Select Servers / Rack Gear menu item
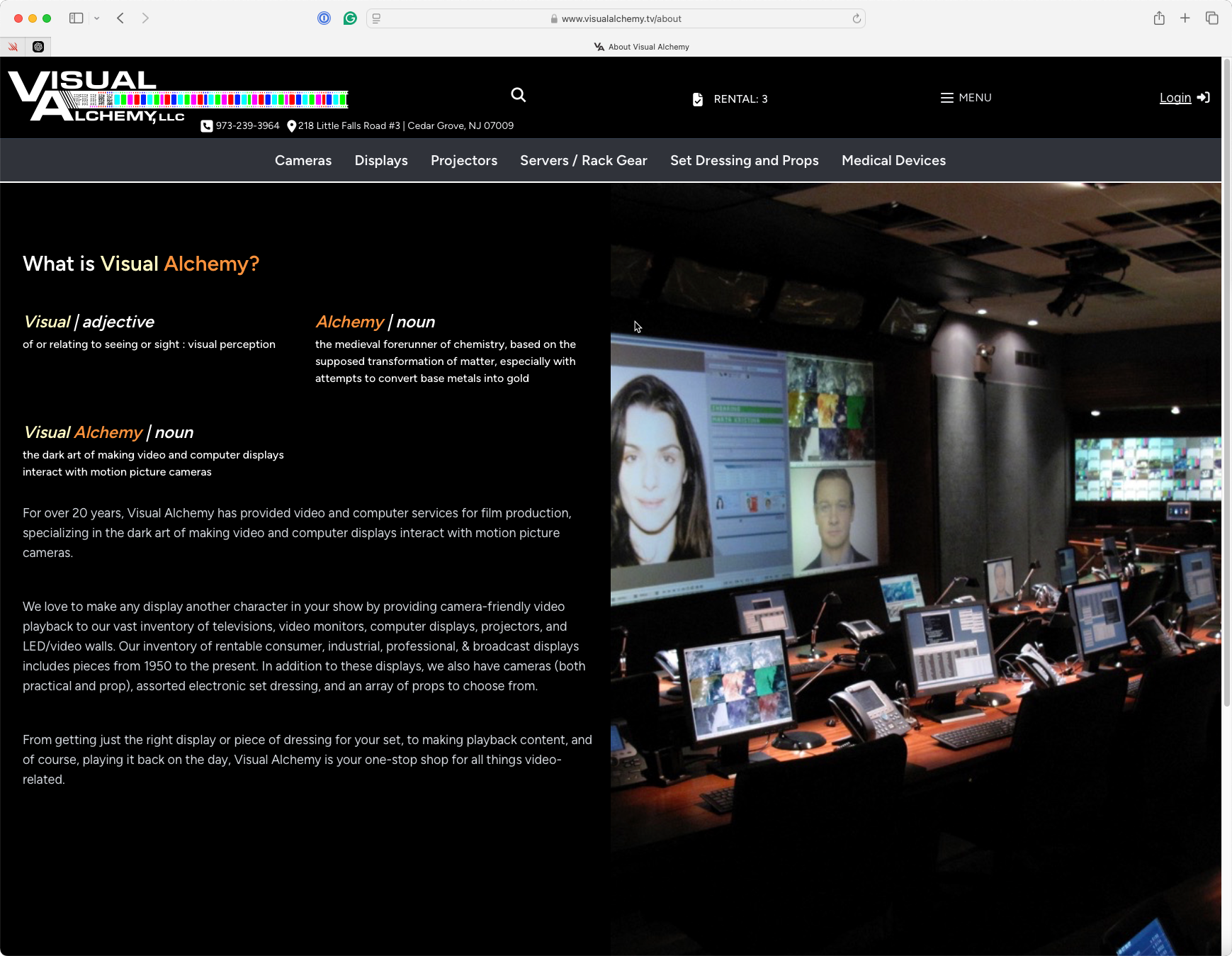The width and height of the screenshot is (1232, 956). coord(583,161)
